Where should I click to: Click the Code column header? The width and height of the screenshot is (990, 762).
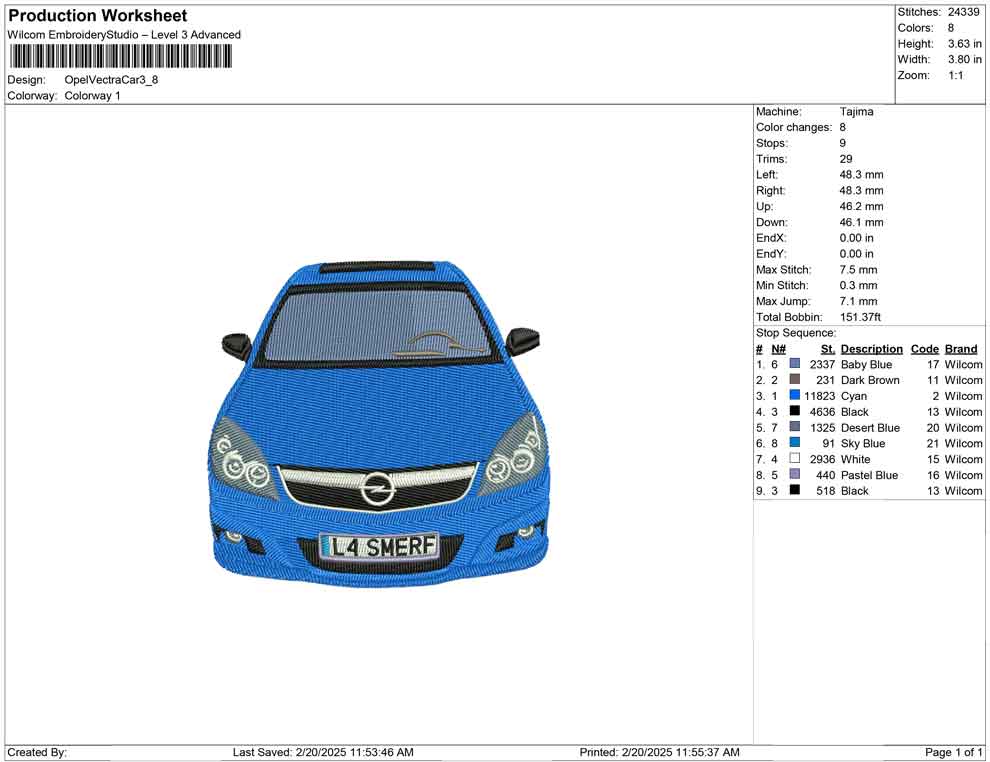click(x=925, y=348)
